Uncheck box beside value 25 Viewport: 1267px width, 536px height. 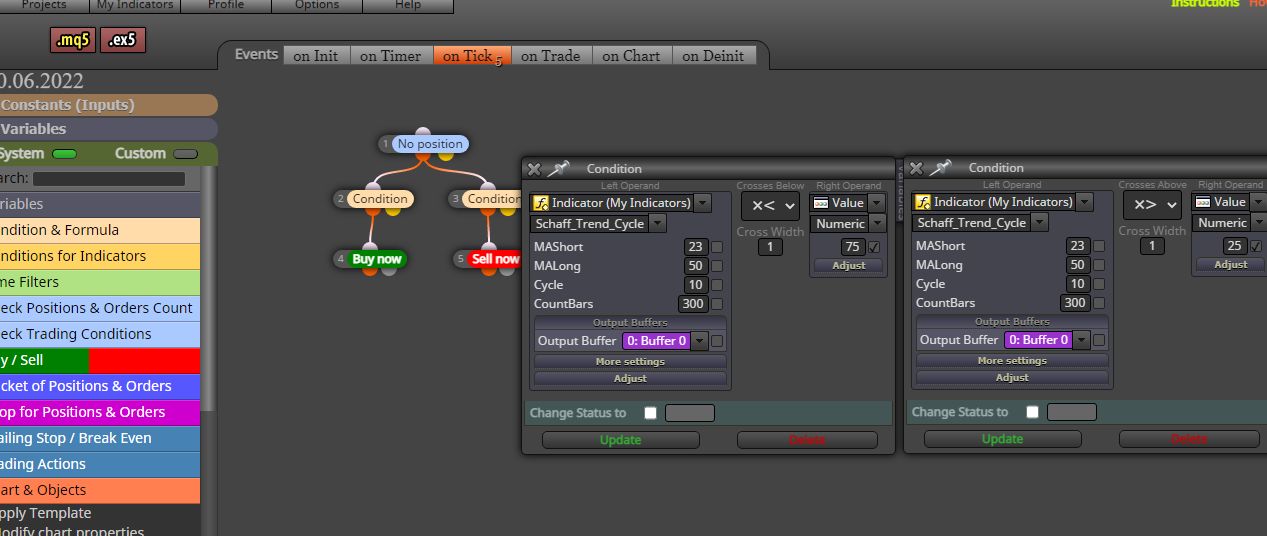point(1256,246)
